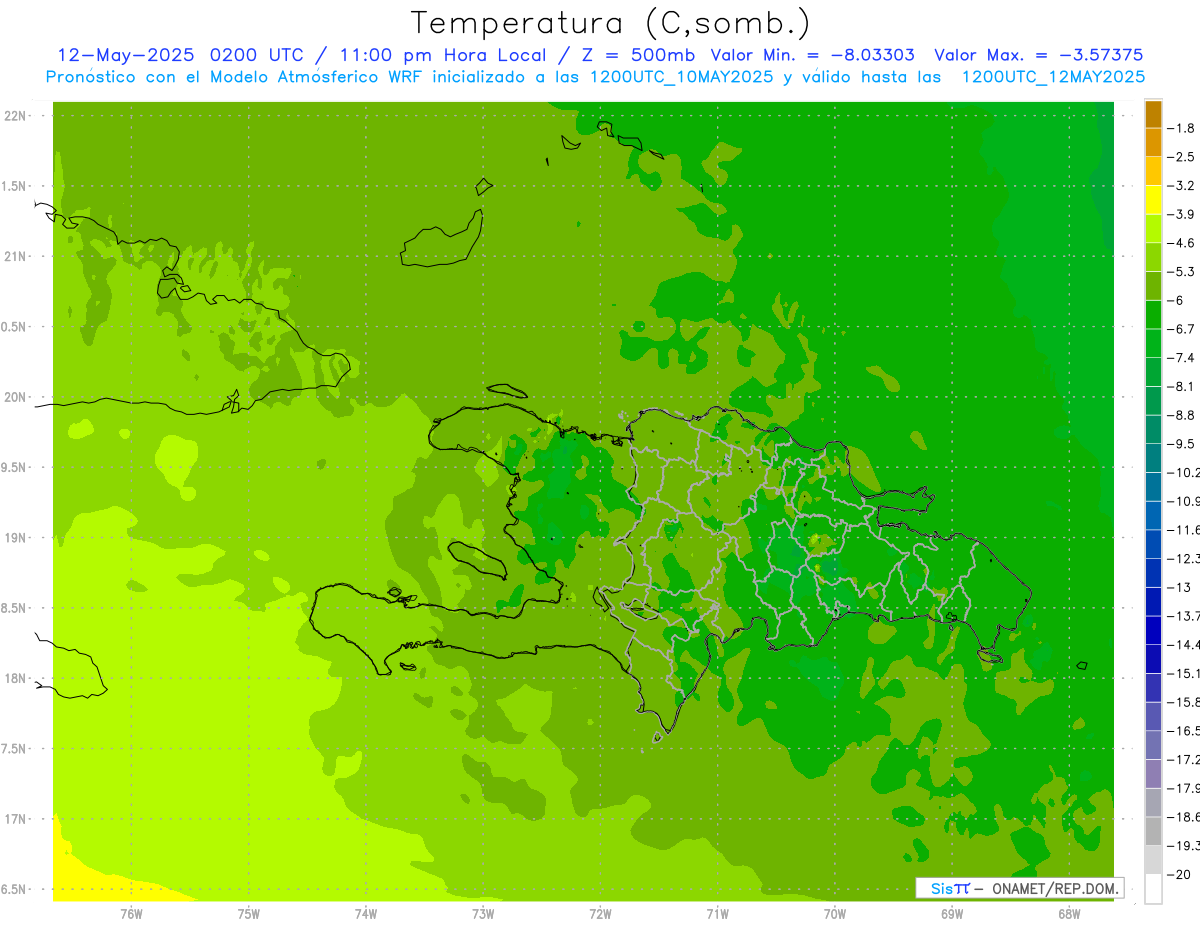The image size is (1200, 927).
Task: Click gray legend swatch between -18.6 and -19.3
Action: pos(1153,831)
